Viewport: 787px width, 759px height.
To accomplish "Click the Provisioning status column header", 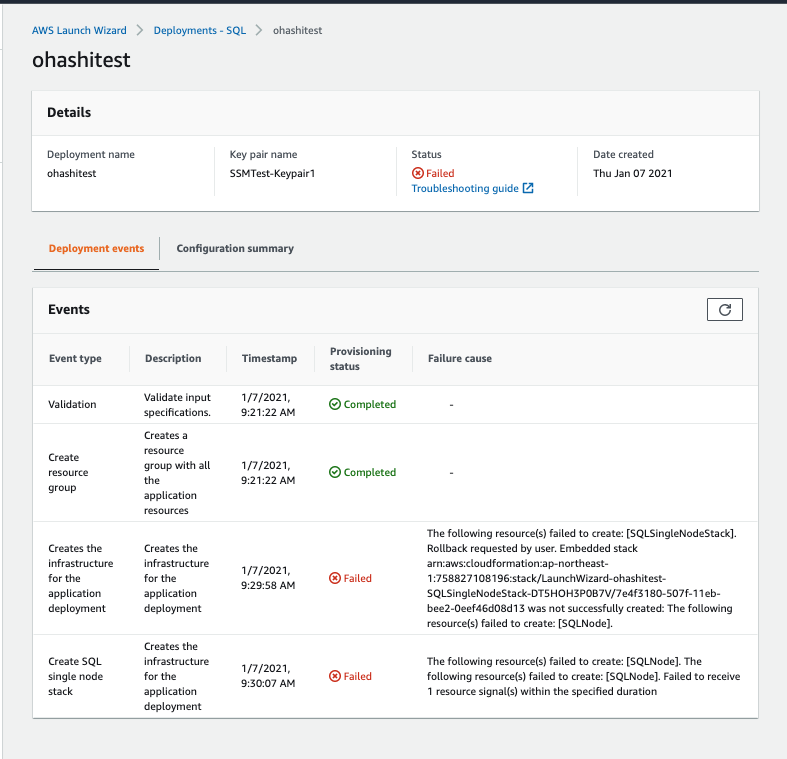I will click(x=360, y=359).
